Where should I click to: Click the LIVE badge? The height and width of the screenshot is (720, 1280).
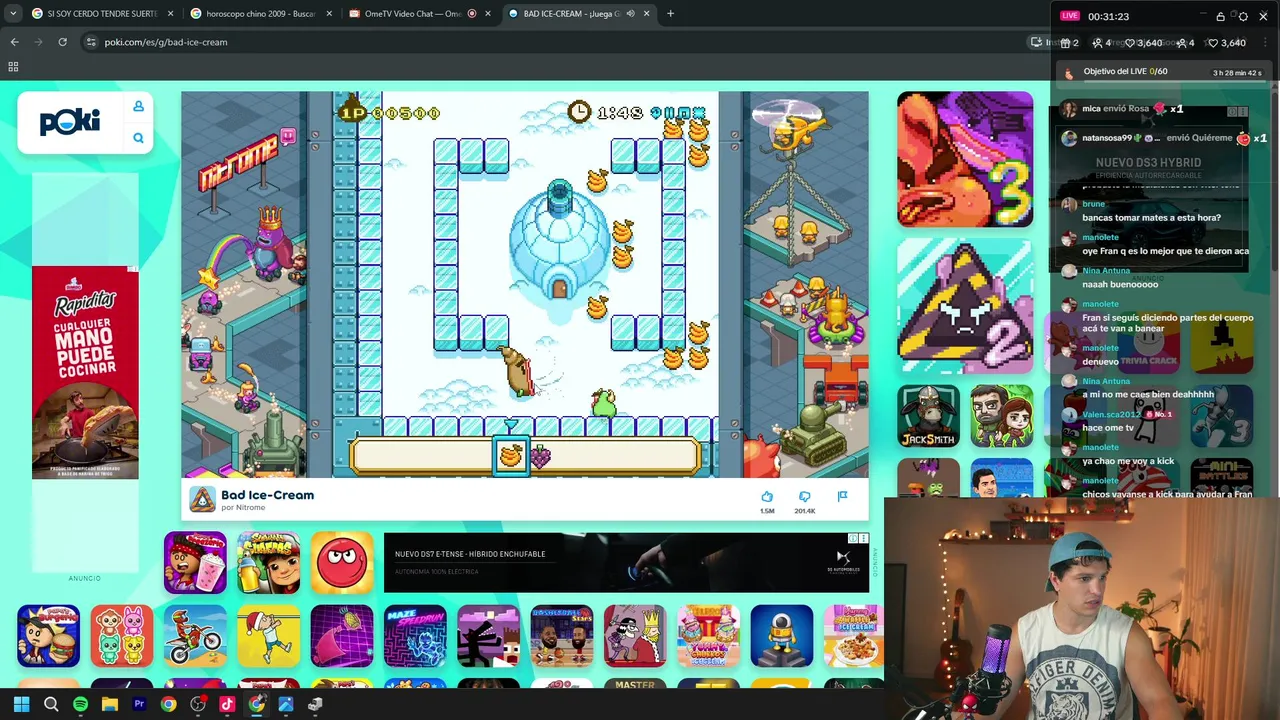pos(1070,16)
